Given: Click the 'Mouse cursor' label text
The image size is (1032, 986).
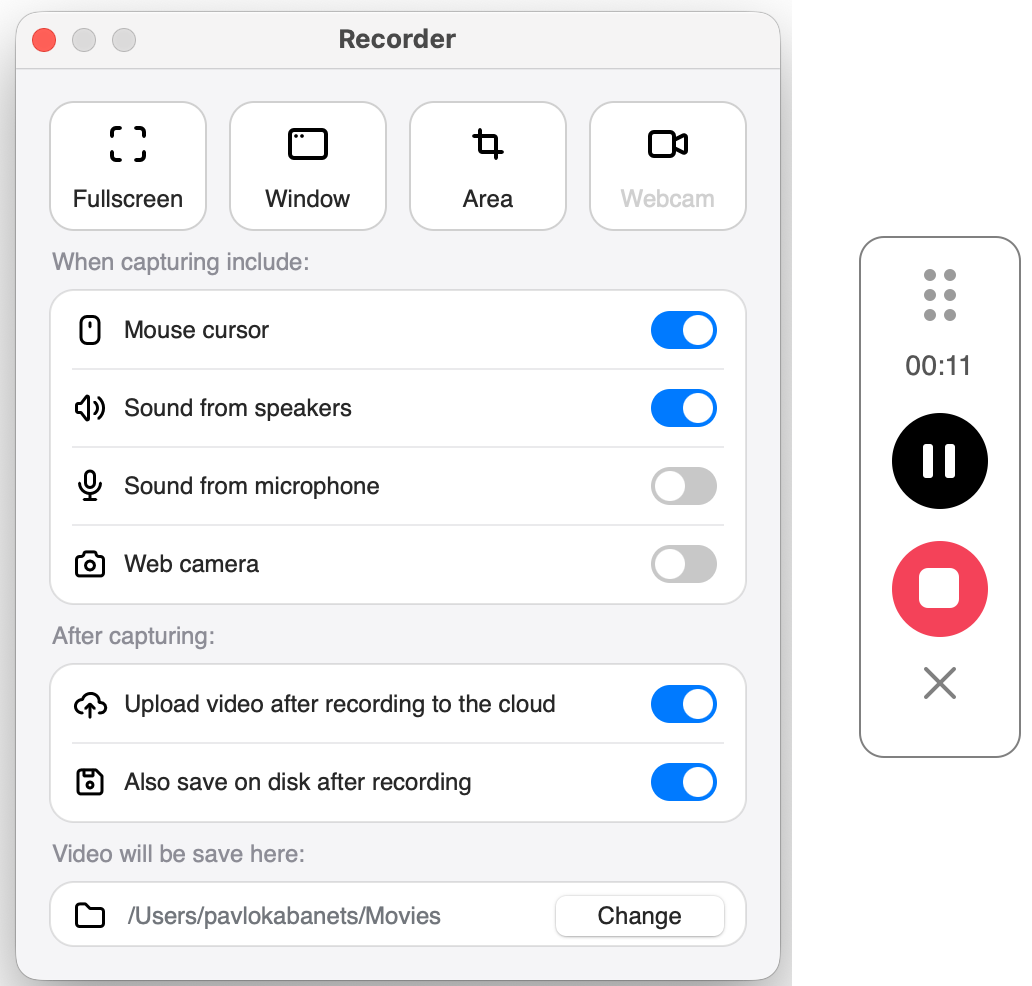Looking at the screenshot, I should coord(197,330).
